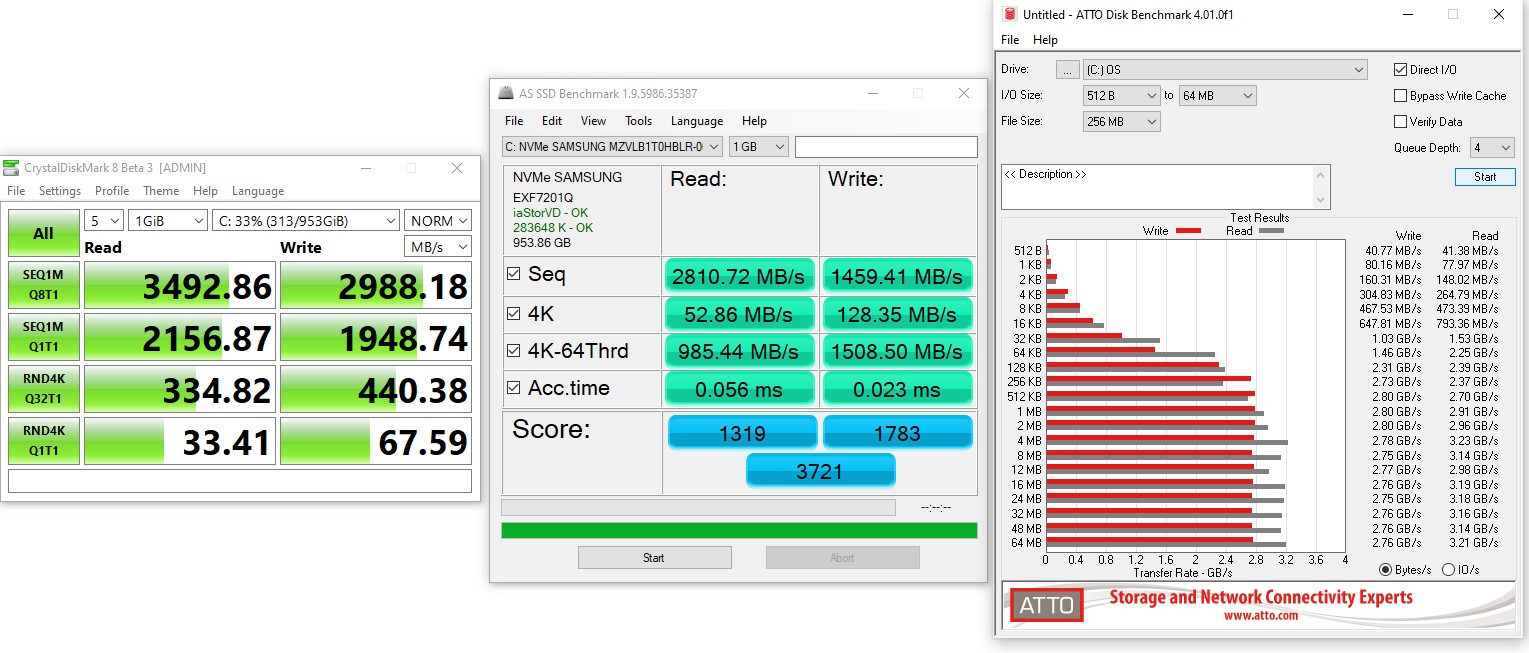This screenshot has height=653, width=1529.
Task: Uncheck the 4K-64Thrd test checkbox
Action: (x=514, y=351)
